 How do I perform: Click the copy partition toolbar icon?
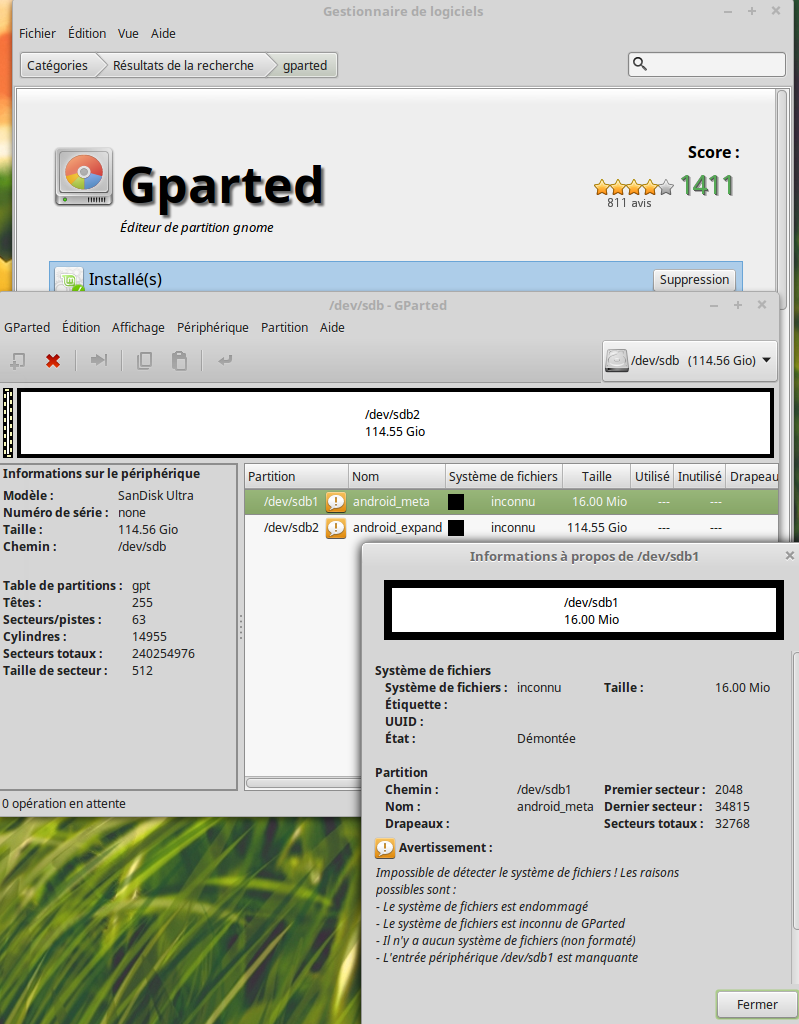144,360
